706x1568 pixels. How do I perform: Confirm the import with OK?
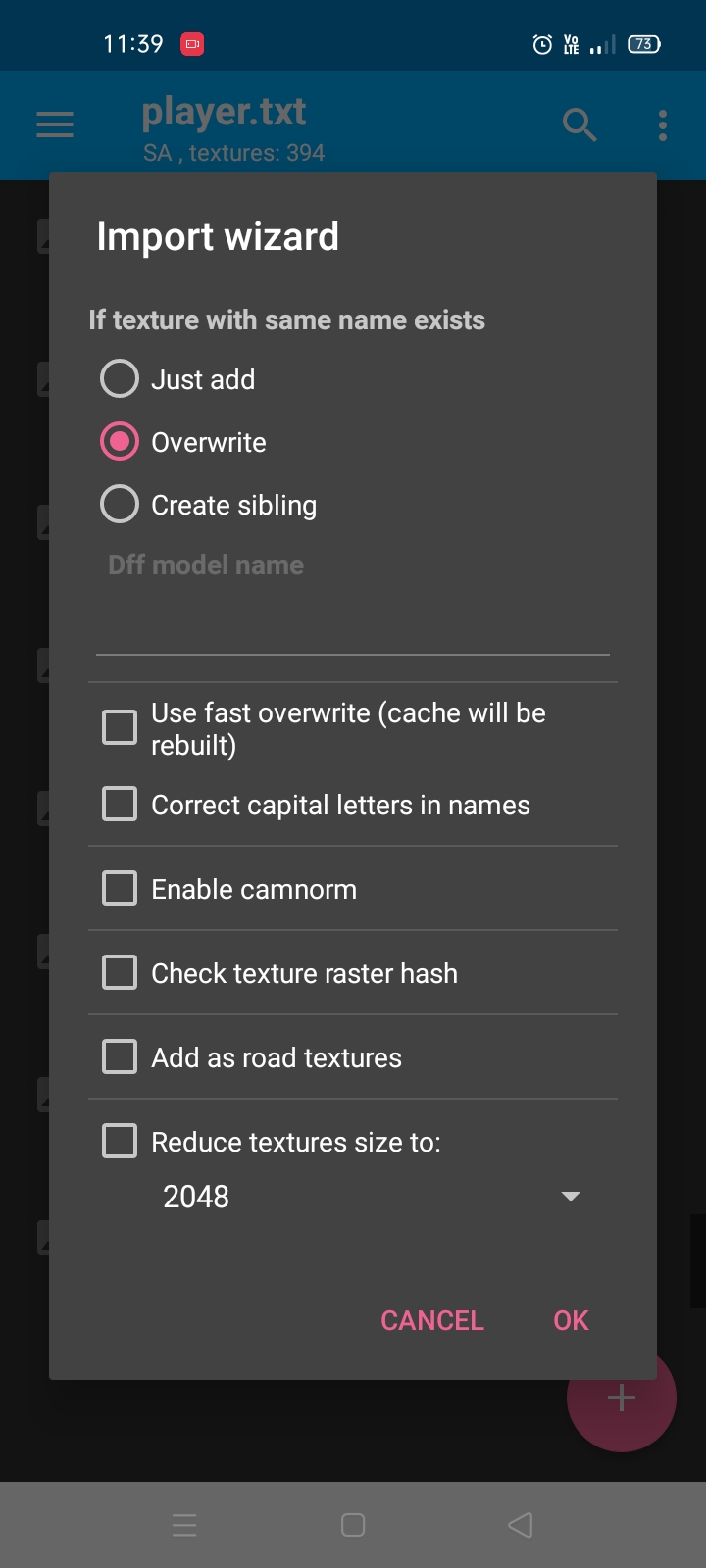571,1320
